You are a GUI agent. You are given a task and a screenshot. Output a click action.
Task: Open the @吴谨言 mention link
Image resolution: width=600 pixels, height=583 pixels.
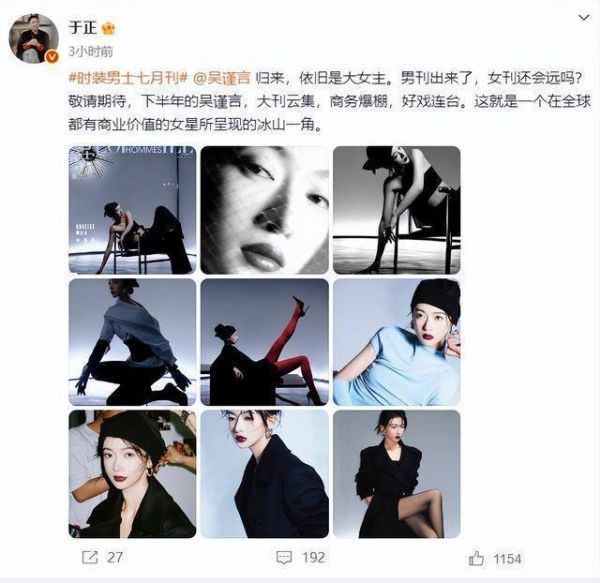[222, 78]
